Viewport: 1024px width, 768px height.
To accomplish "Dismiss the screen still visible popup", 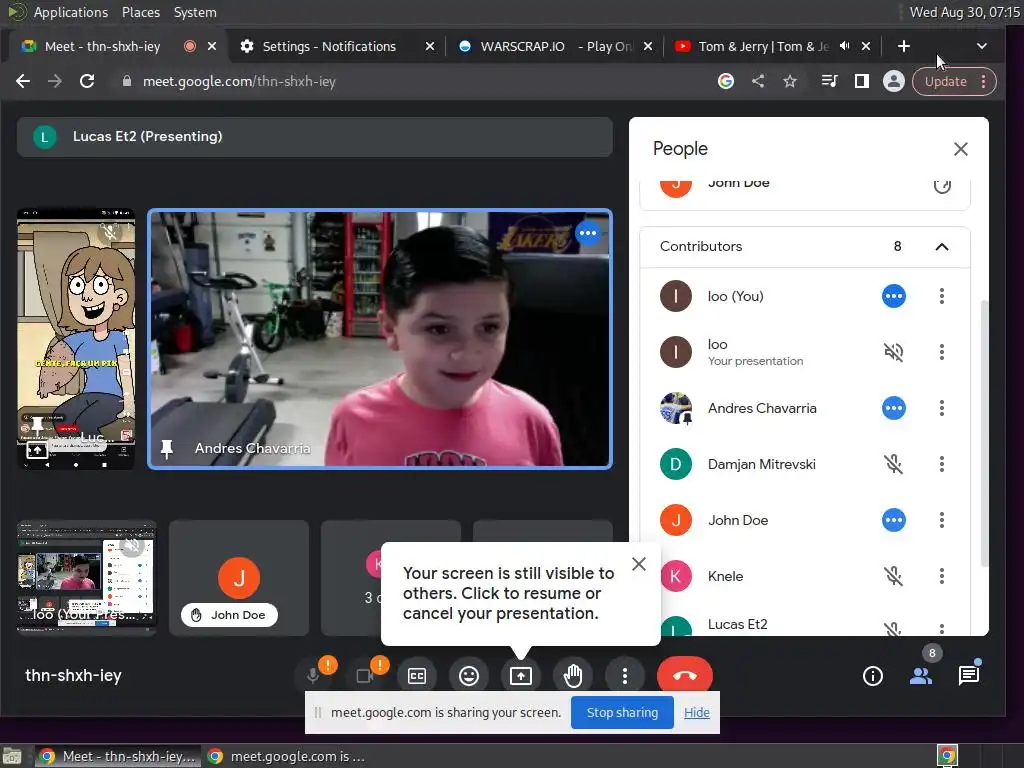I will point(639,564).
